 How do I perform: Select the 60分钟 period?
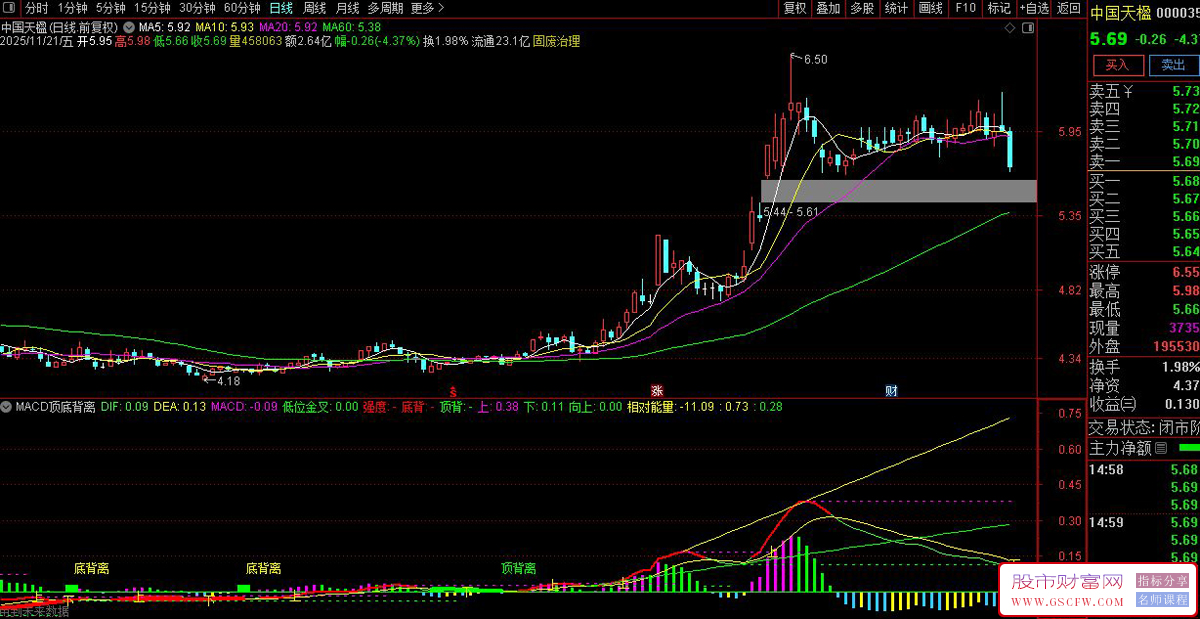click(242, 8)
